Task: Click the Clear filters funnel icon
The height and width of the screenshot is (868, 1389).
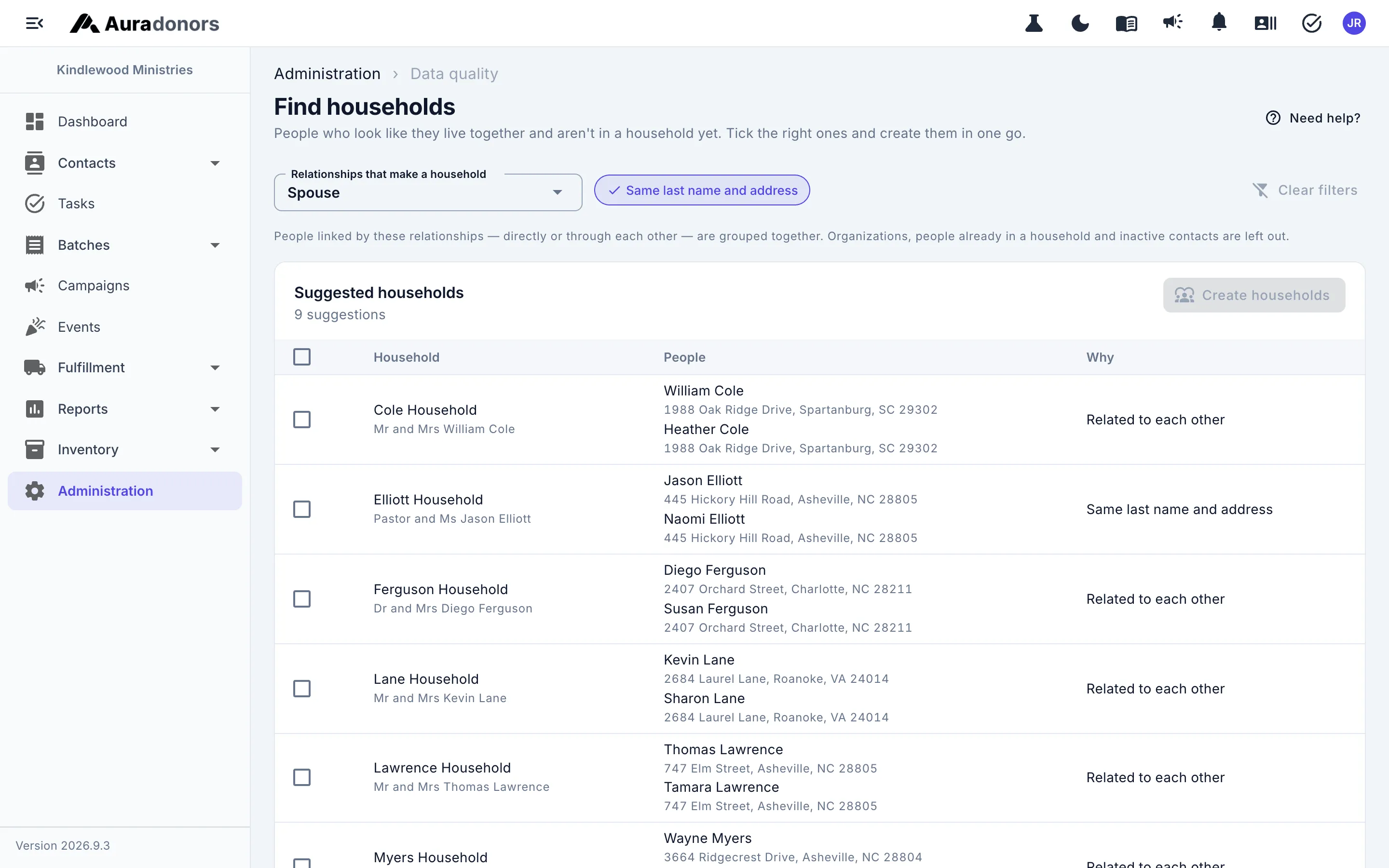Action: pos(1260,190)
